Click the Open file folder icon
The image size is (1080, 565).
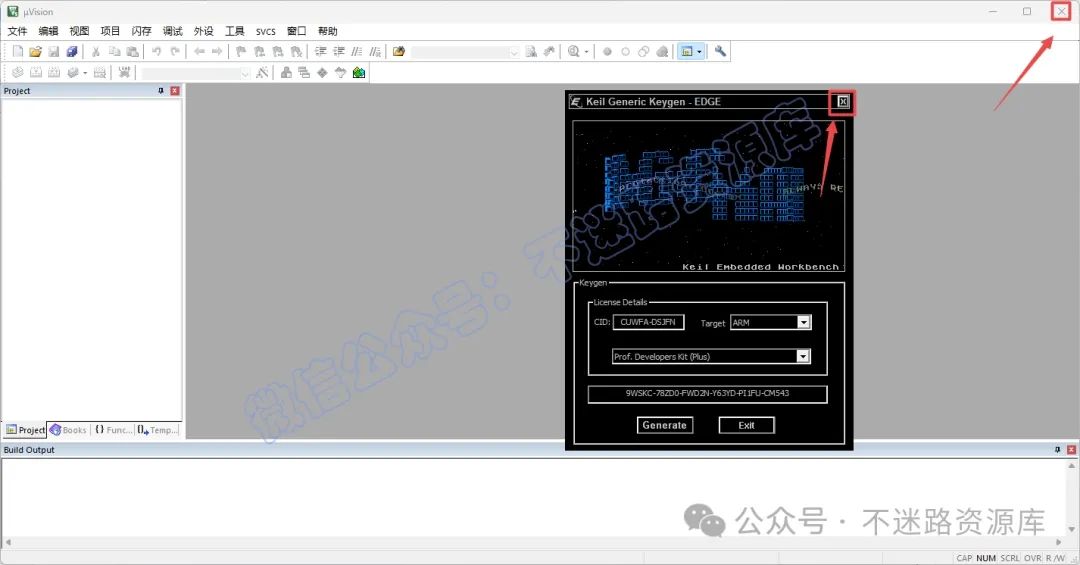point(36,51)
